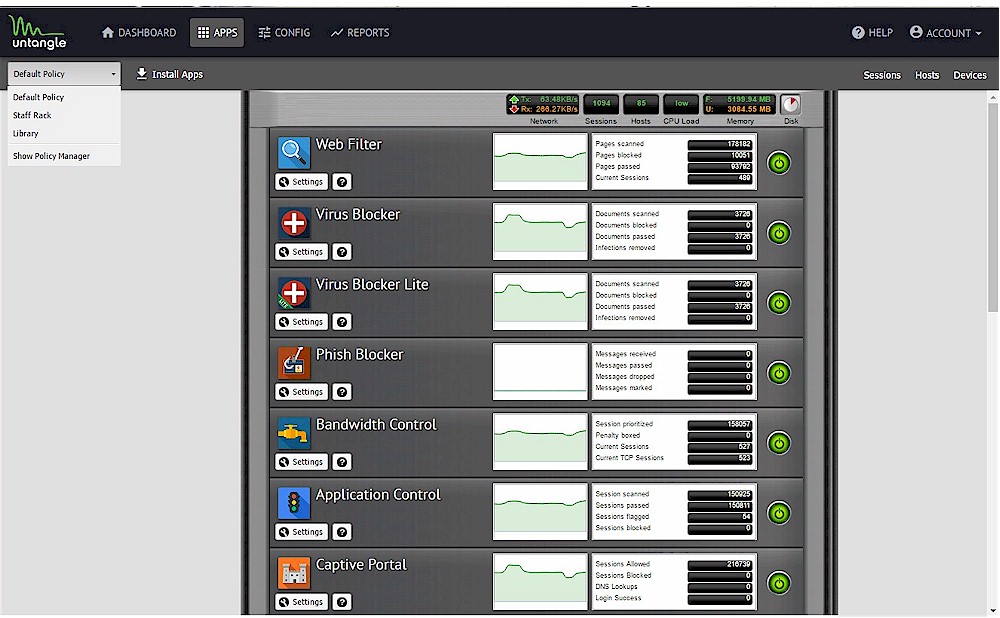
Task: Open the Apps tab
Action: click(217, 33)
